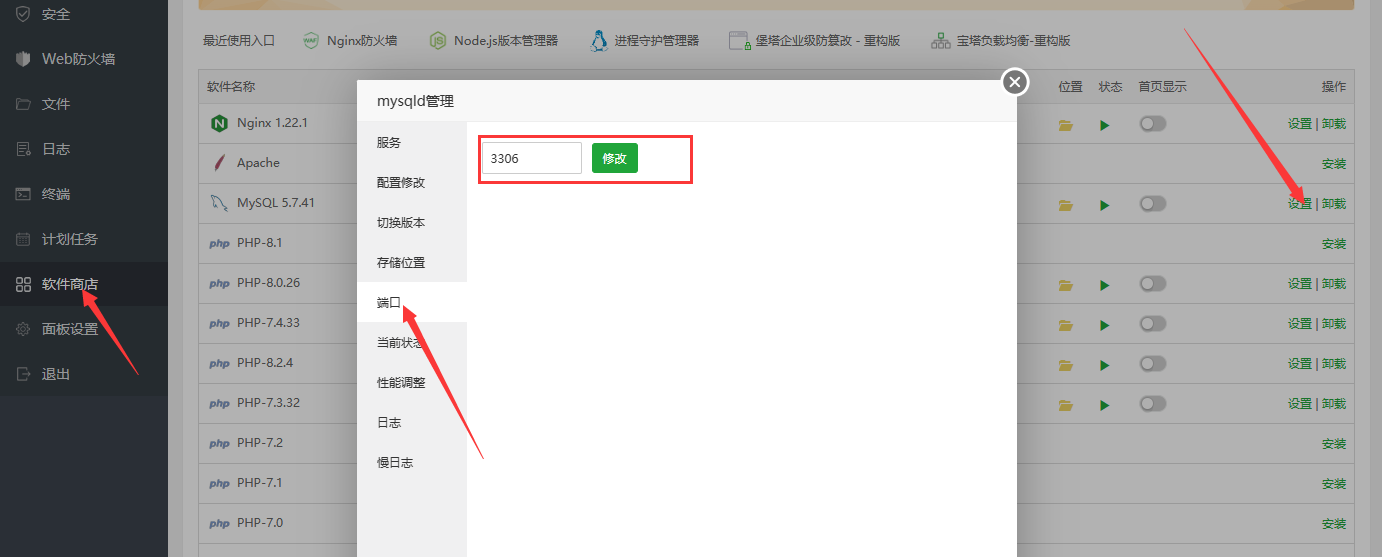
Task: Open the folder location for PHP-7.4.33
Action: 1066,325
